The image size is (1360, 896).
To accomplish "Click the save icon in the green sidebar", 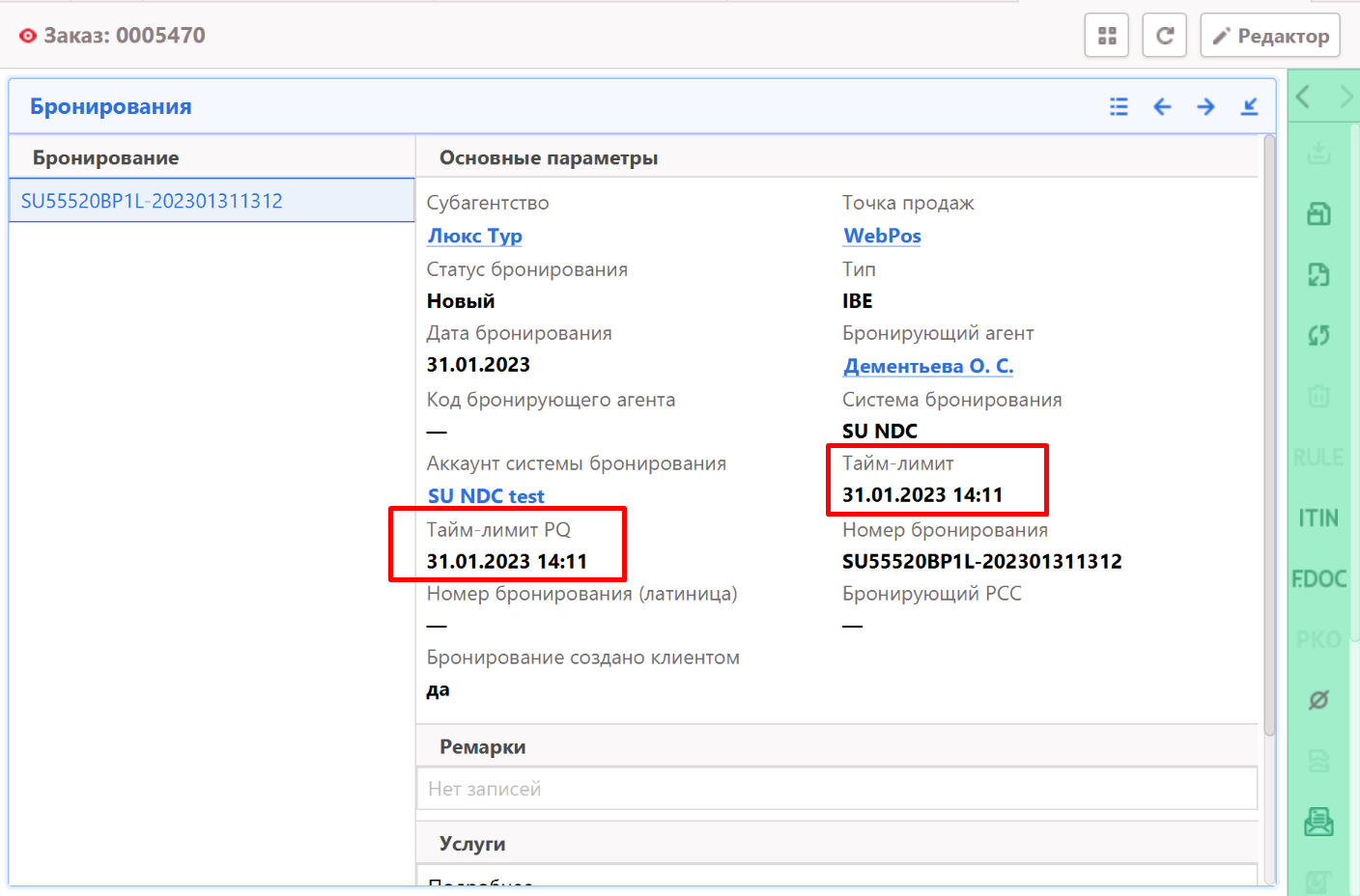I will pos(1318,213).
